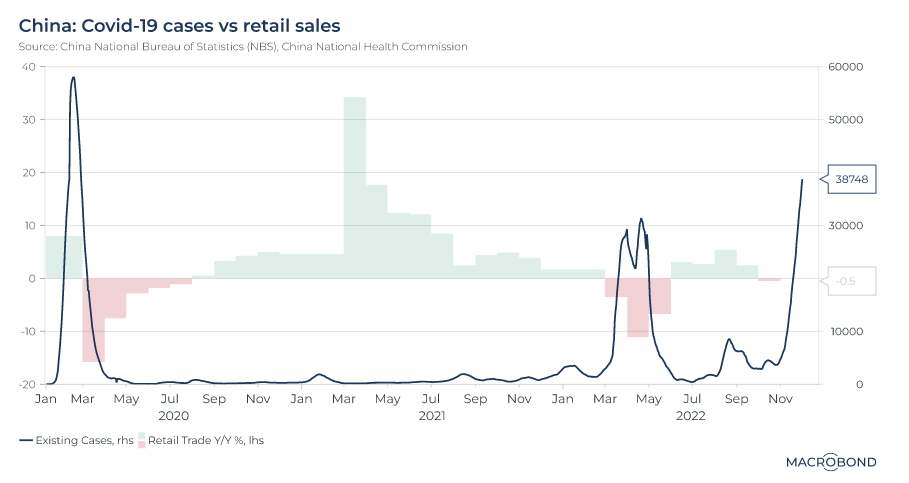Click the deepest pink retail bar in early 2020
The width and height of the screenshot is (909, 483).
point(93,320)
